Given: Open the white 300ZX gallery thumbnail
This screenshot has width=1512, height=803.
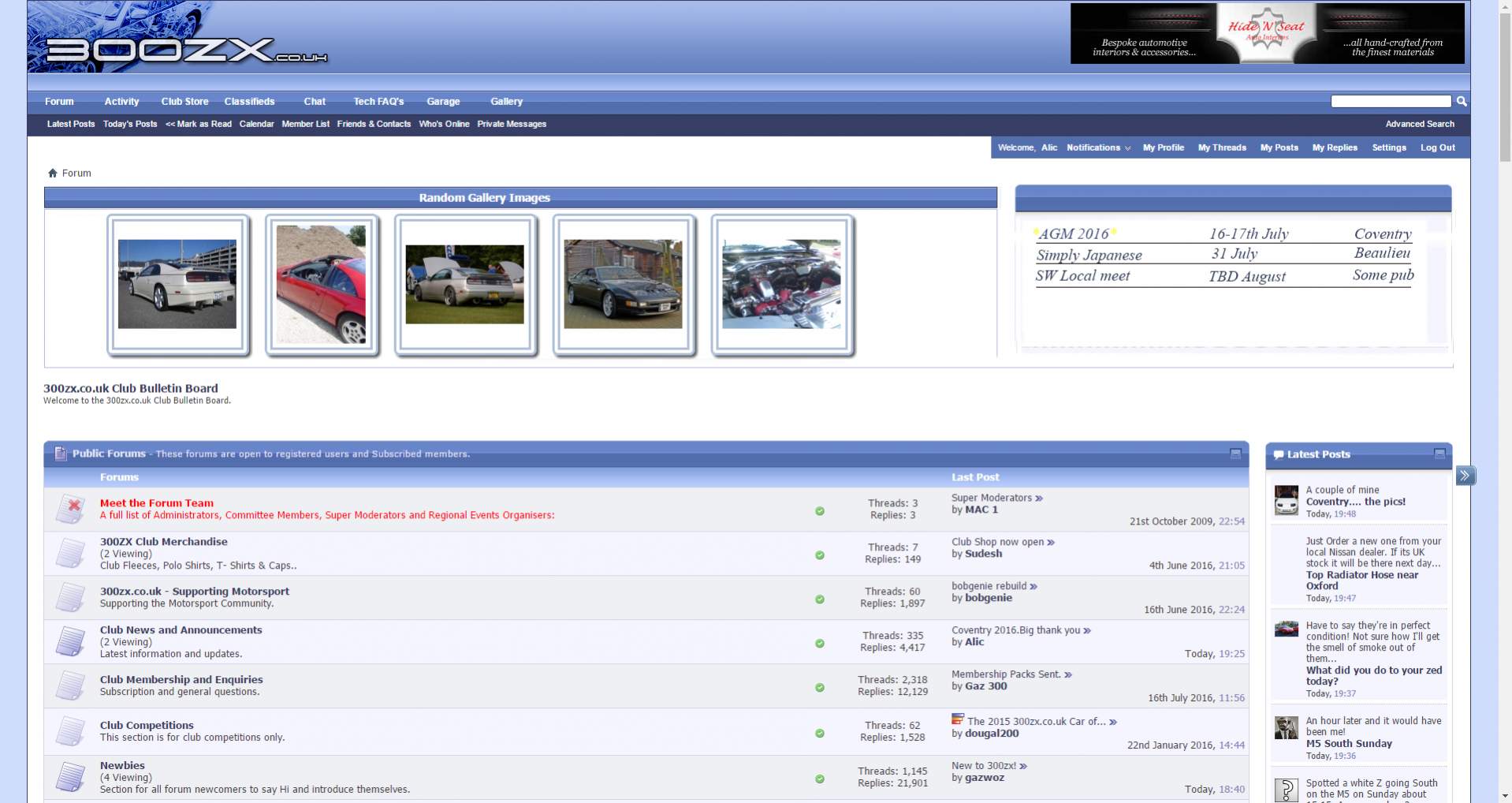Looking at the screenshot, I should [177, 284].
